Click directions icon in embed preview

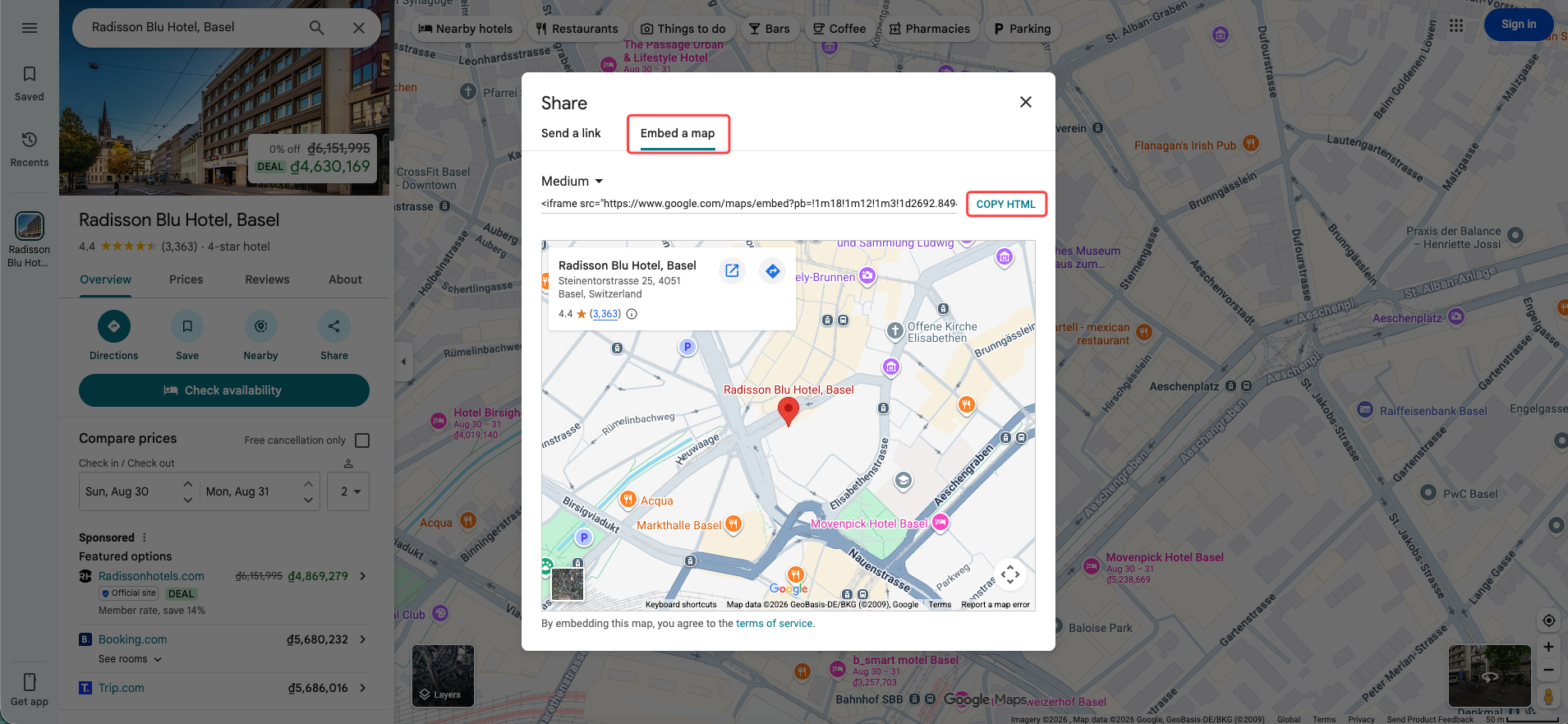(x=773, y=270)
